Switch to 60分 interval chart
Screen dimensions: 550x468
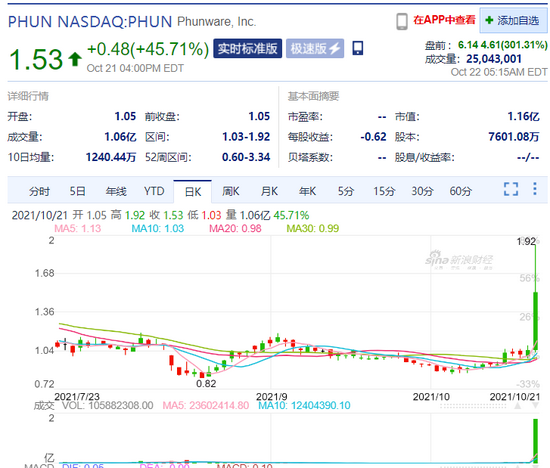tap(461, 192)
